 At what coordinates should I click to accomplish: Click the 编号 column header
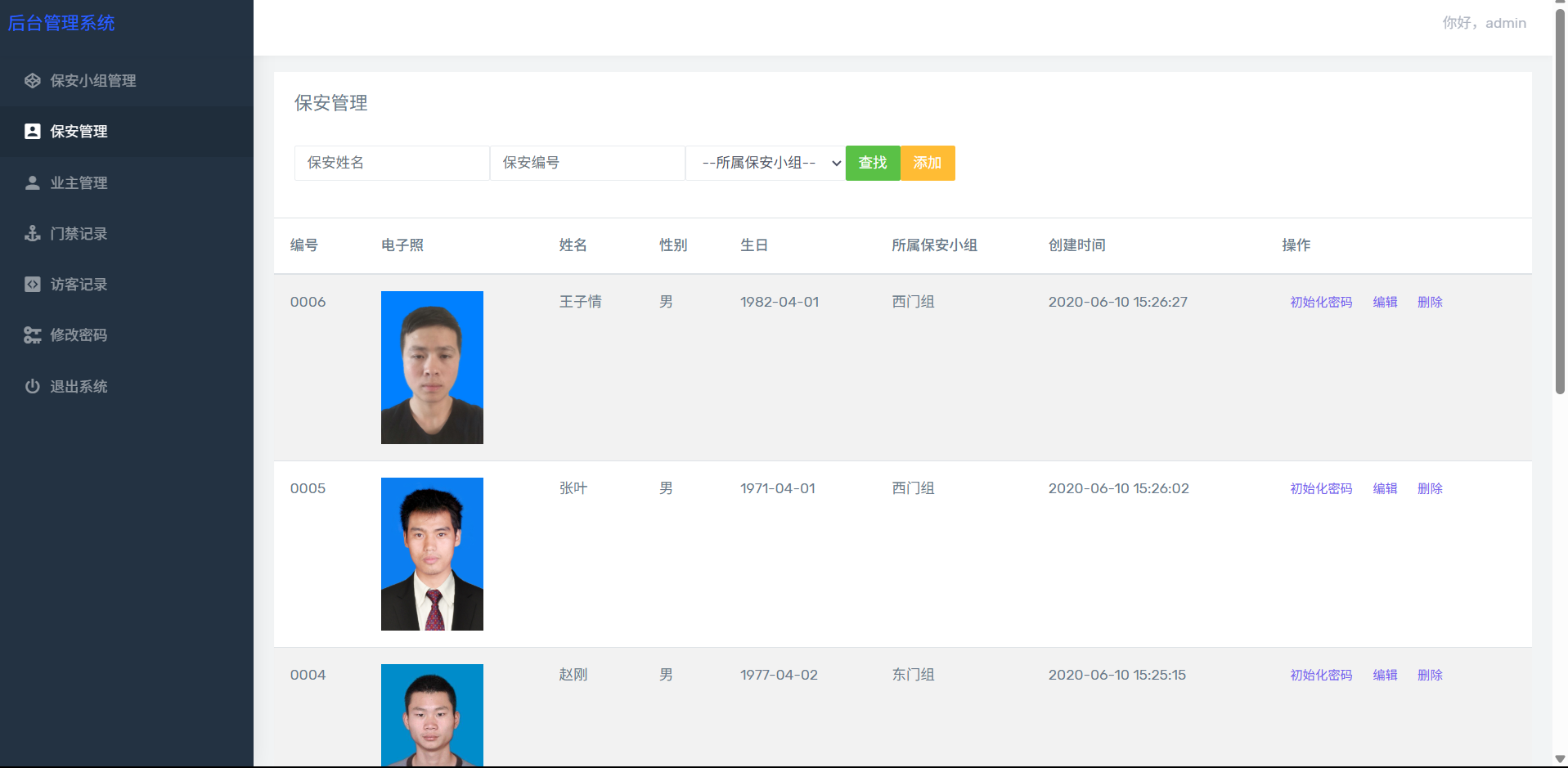[304, 245]
